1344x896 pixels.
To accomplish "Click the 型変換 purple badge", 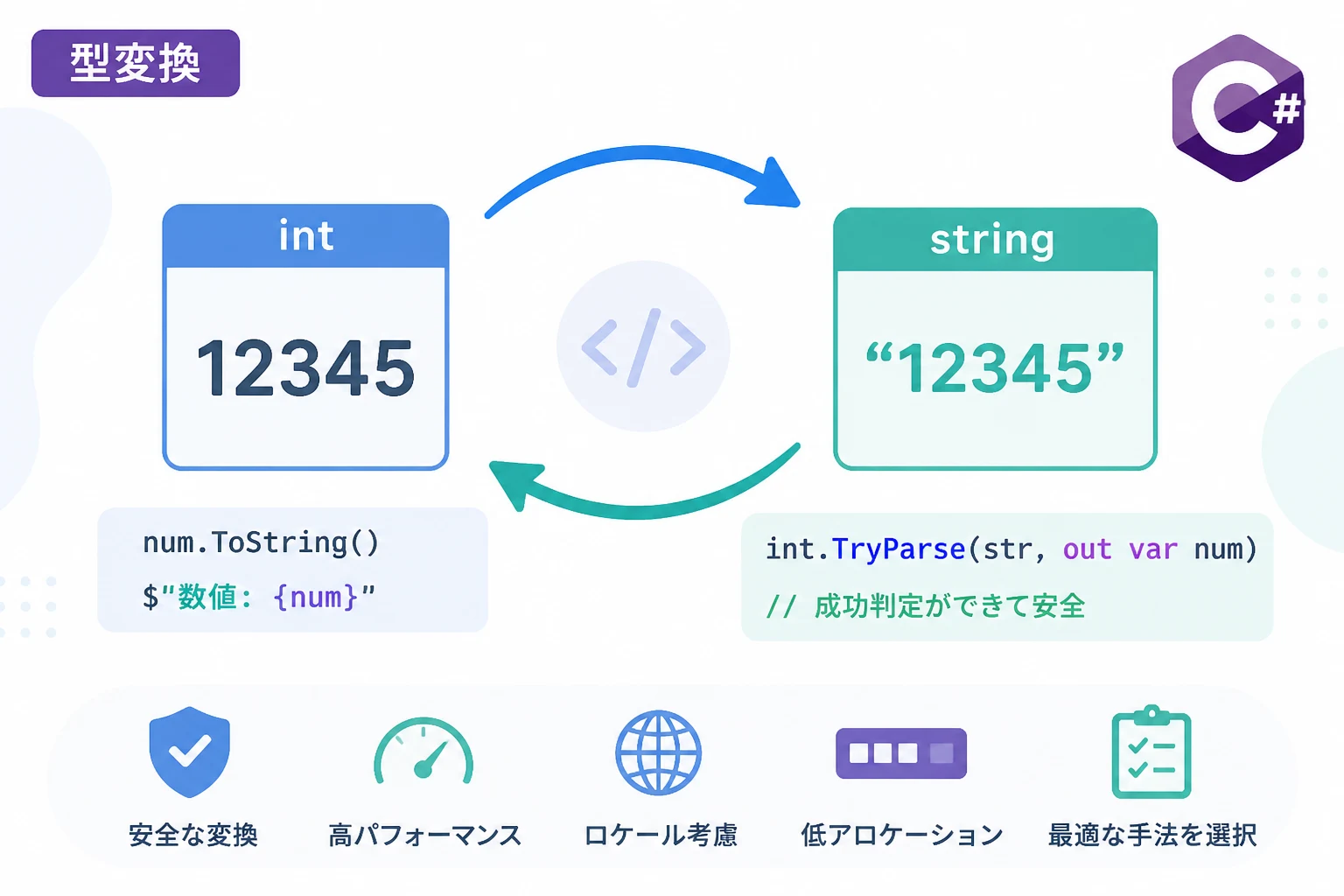I will pyautogui.click(x=136, y=63).
